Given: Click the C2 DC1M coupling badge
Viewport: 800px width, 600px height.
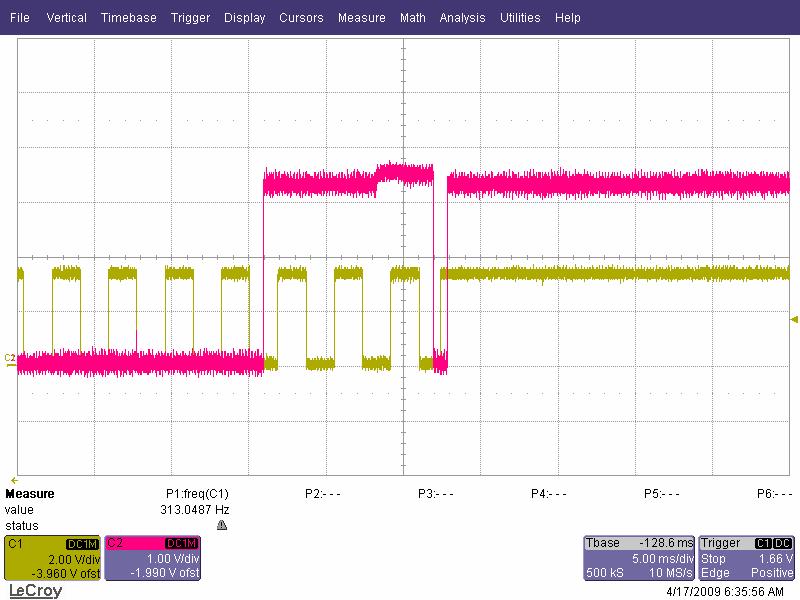Looking at the screenshot, I should click(182, 543).
